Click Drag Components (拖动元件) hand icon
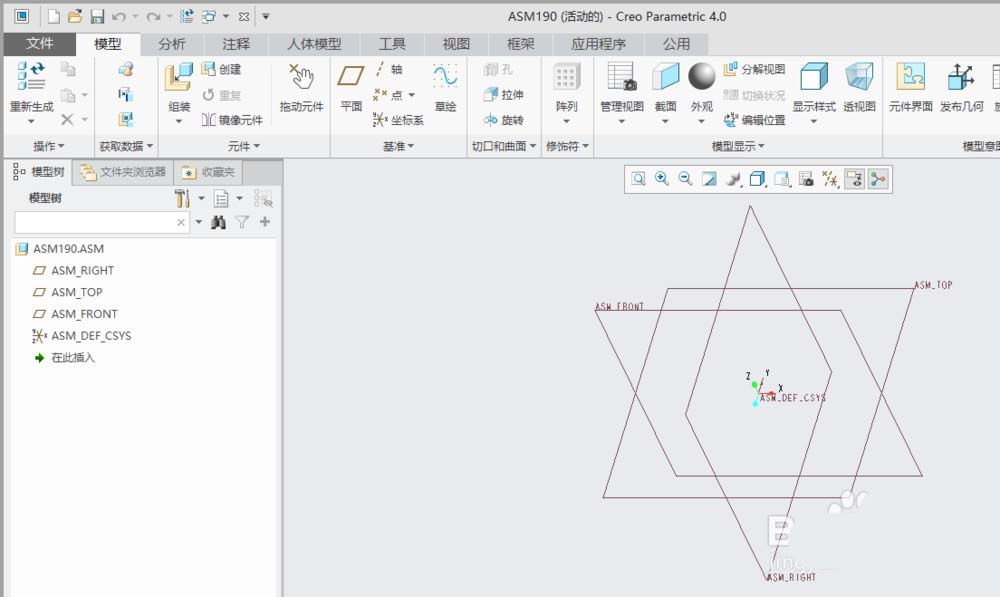 tap(301, 77)
